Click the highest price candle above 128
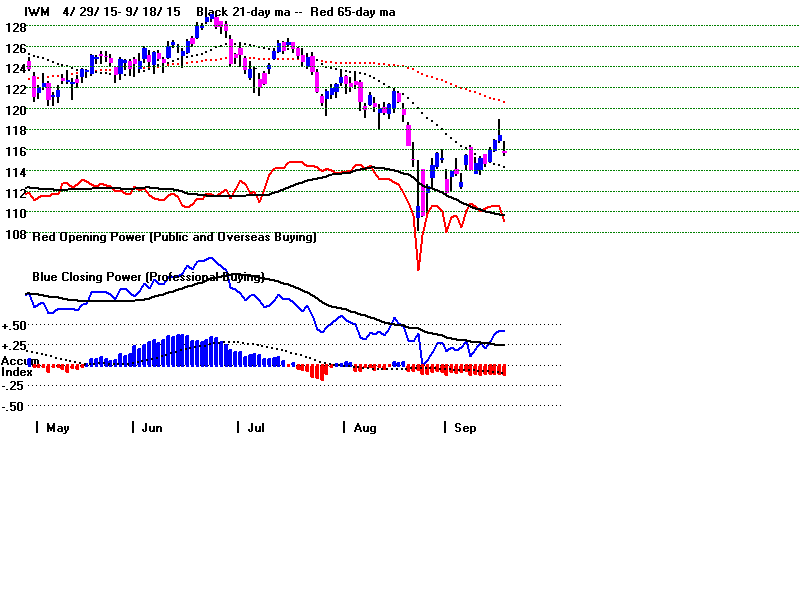The image size is (800, 600). point(212,18)
